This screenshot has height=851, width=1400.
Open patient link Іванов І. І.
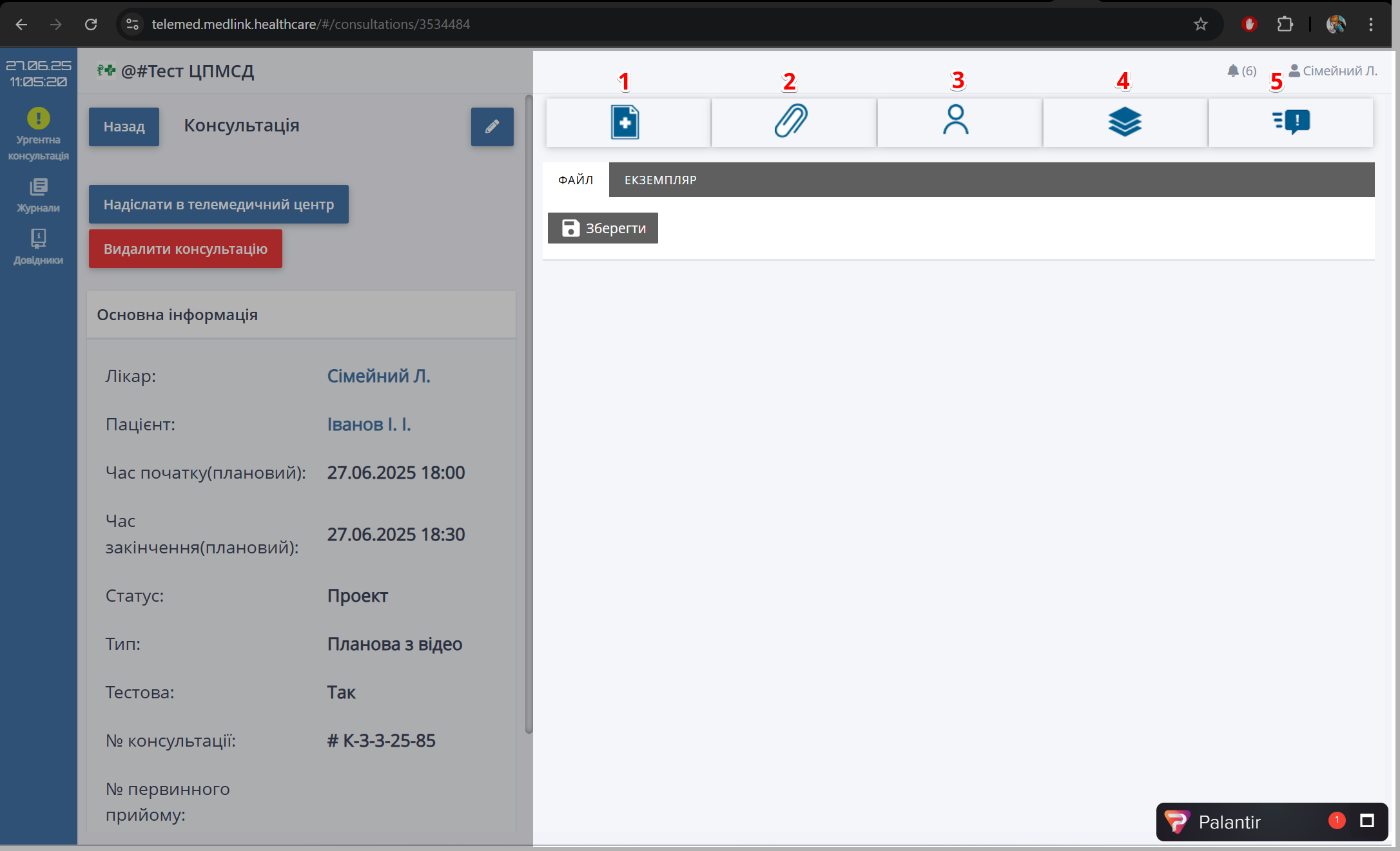[x=369, y=425]
